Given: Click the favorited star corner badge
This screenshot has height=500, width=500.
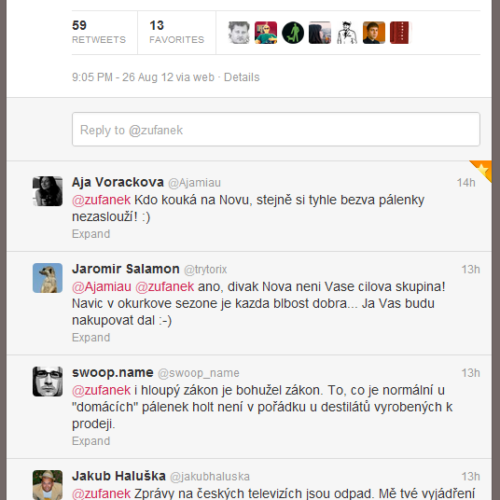Looking at the screenshot, I should click(x=483, y=169).
